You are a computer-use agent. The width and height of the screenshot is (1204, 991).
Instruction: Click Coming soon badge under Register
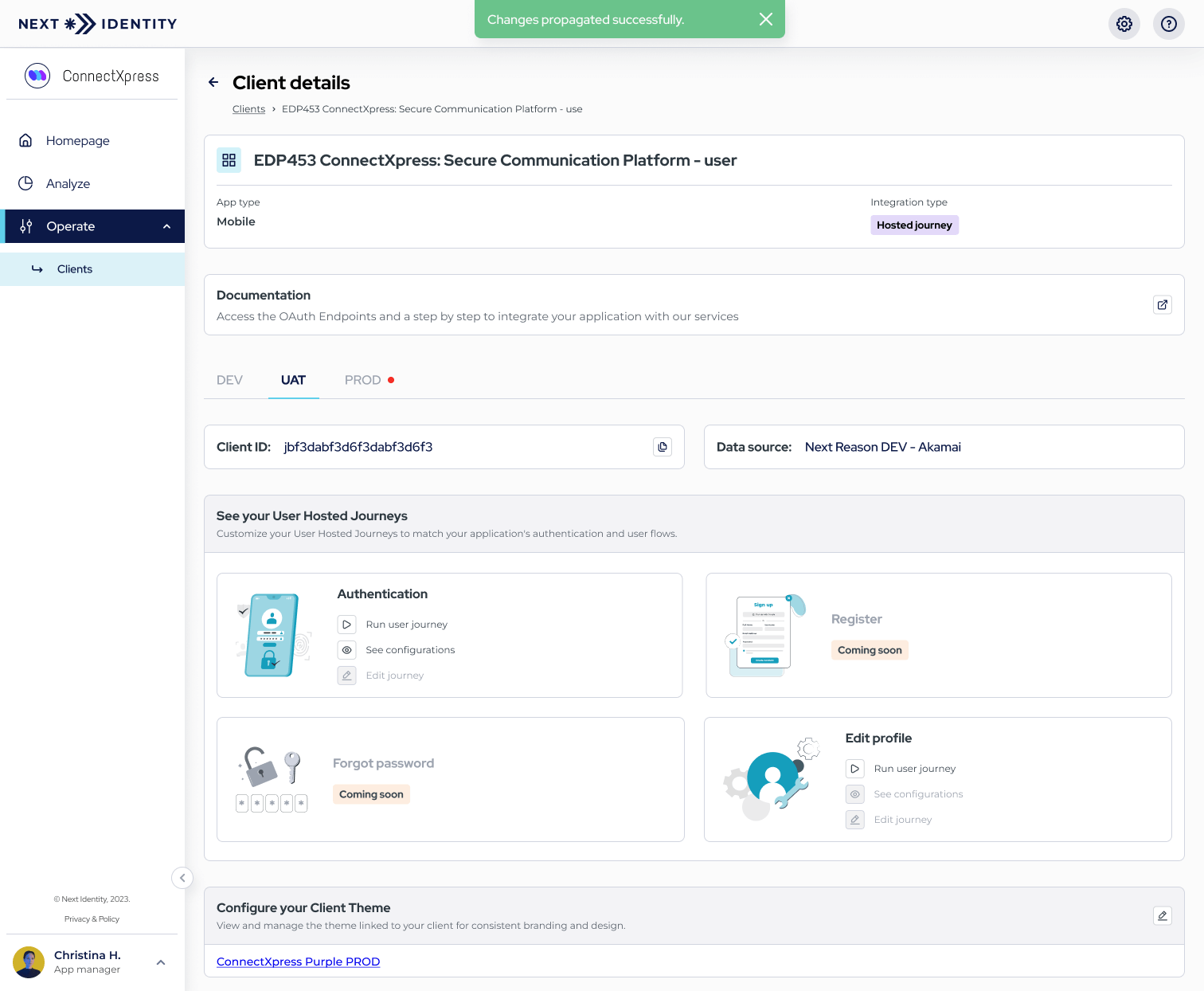870,650
